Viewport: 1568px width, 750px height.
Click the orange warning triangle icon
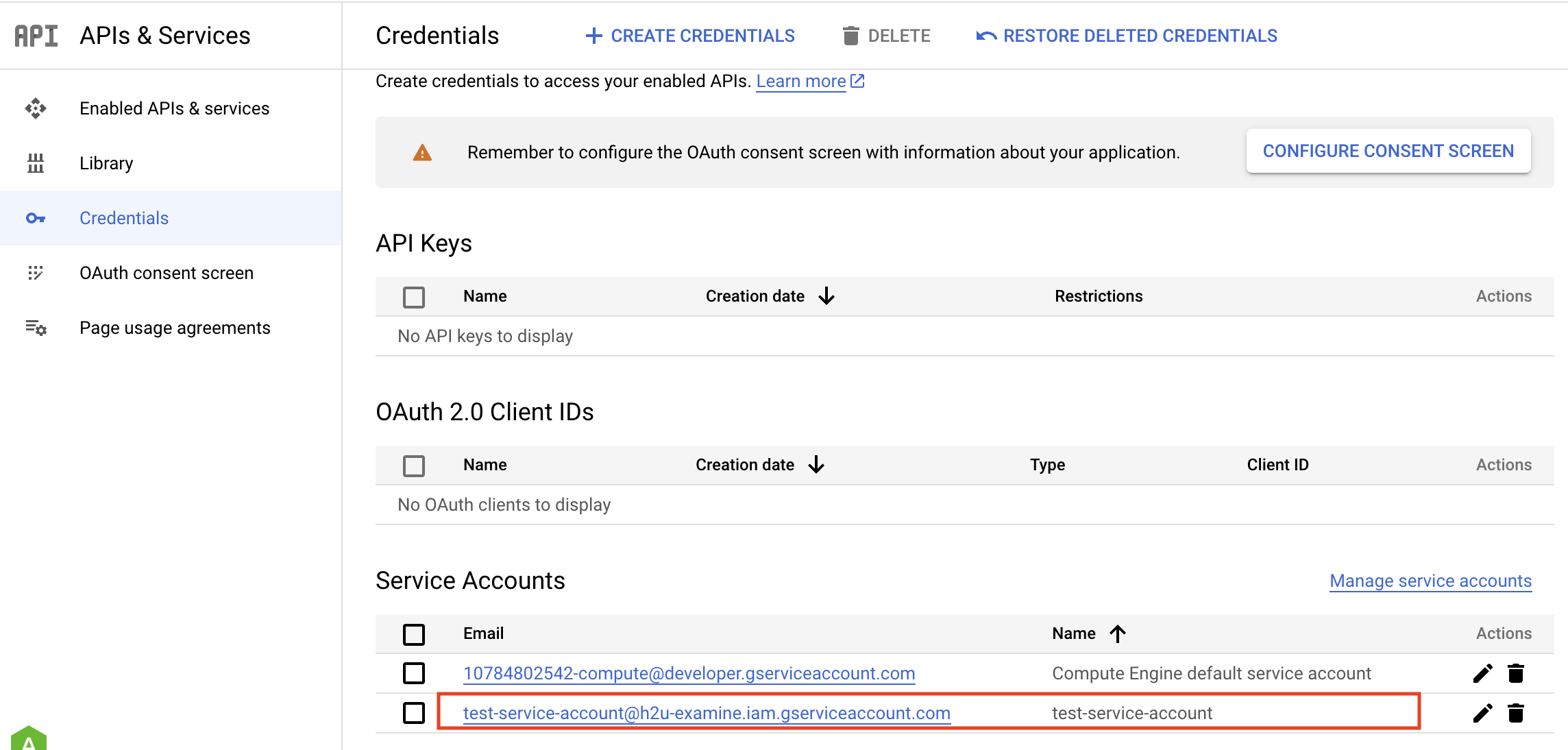click(422, 152)
